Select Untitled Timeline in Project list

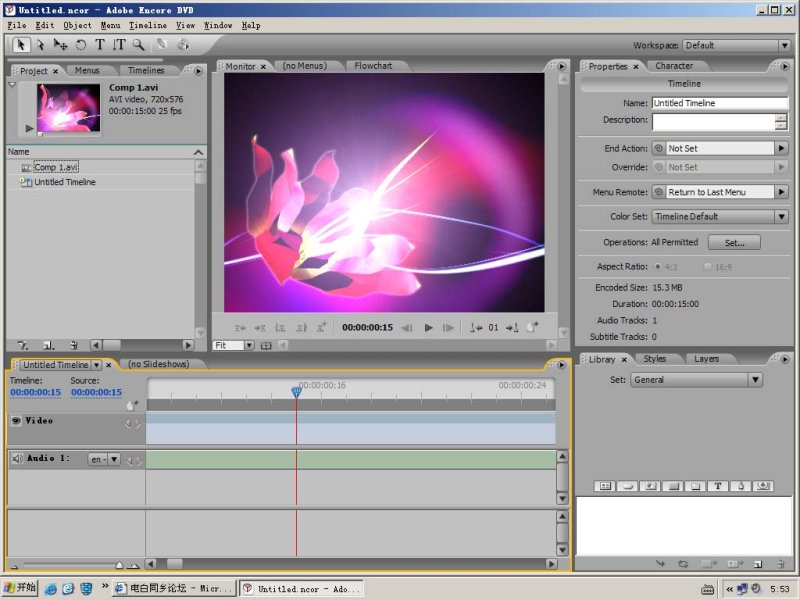[65, 182]
